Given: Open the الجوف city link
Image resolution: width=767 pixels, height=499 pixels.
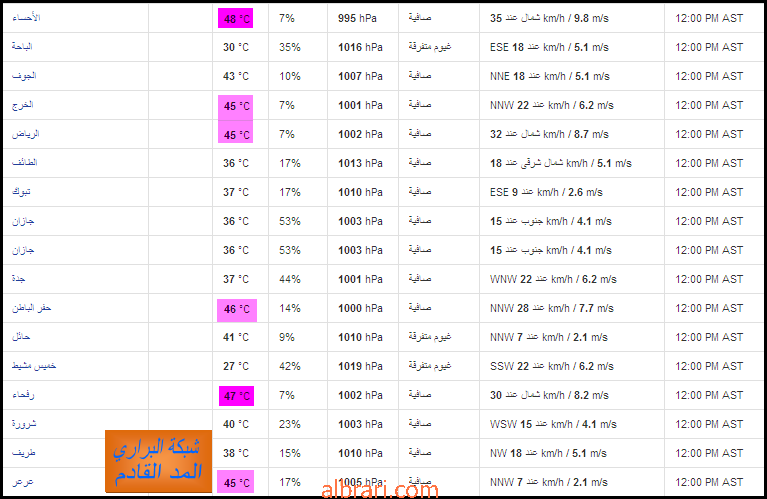Looking at the screenshot, I should click(x=24, y=75).
